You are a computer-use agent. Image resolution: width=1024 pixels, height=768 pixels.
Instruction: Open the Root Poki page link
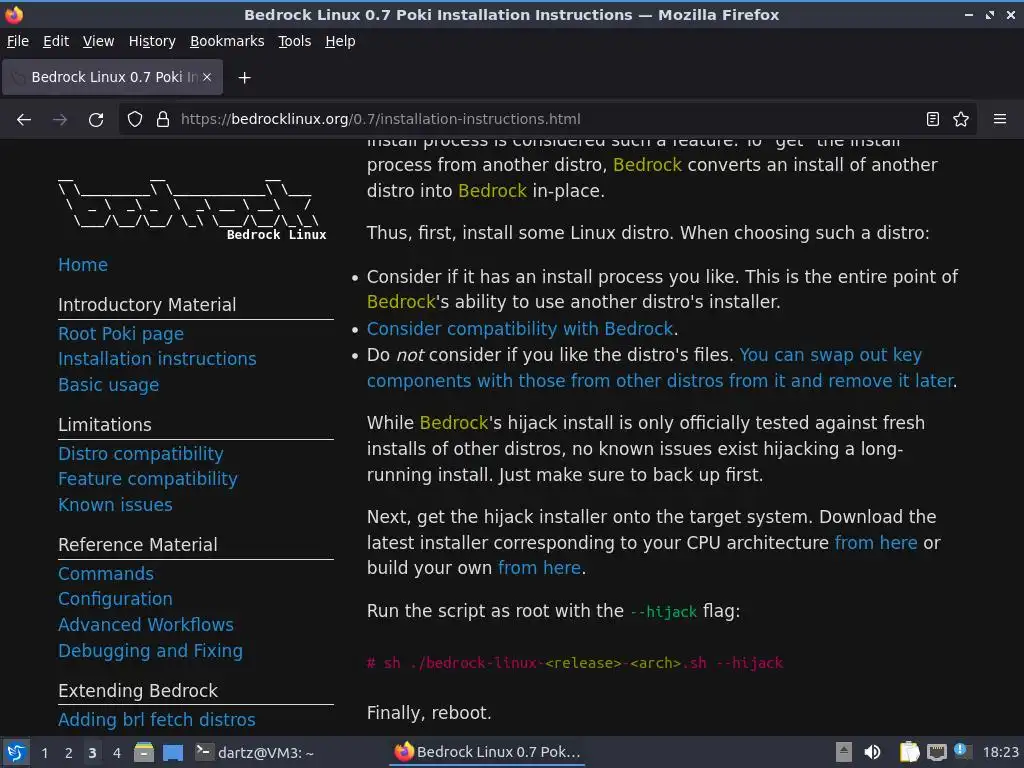(121, 334)
